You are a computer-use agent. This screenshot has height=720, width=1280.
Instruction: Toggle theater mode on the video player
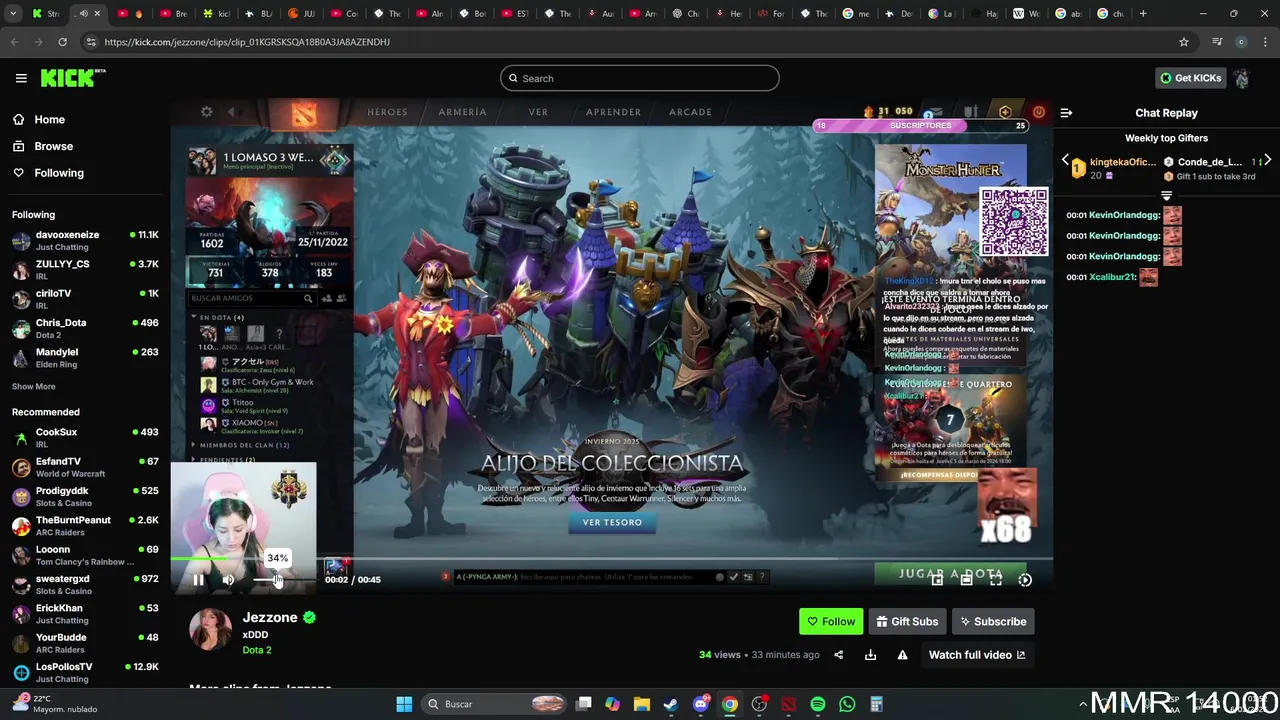(x=966, y=580)
